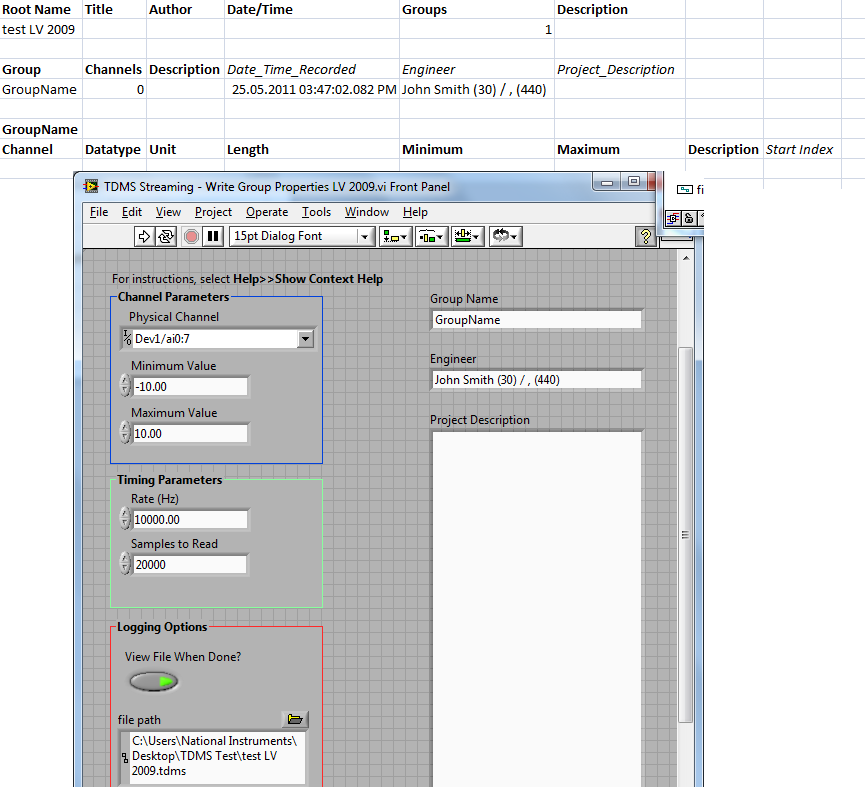
Task: Open the Distribute Objects tool
Action: [x=431, y=237]
